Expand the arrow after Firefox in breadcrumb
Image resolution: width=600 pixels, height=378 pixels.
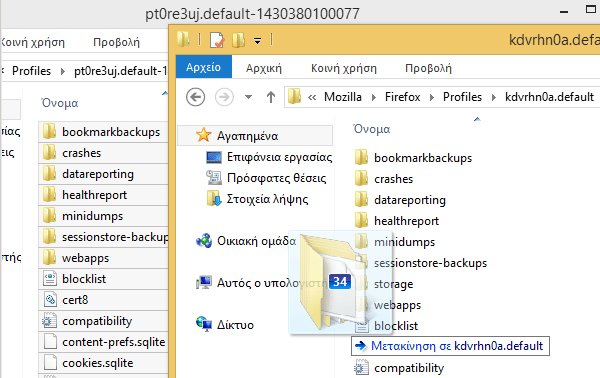(432, 98)
